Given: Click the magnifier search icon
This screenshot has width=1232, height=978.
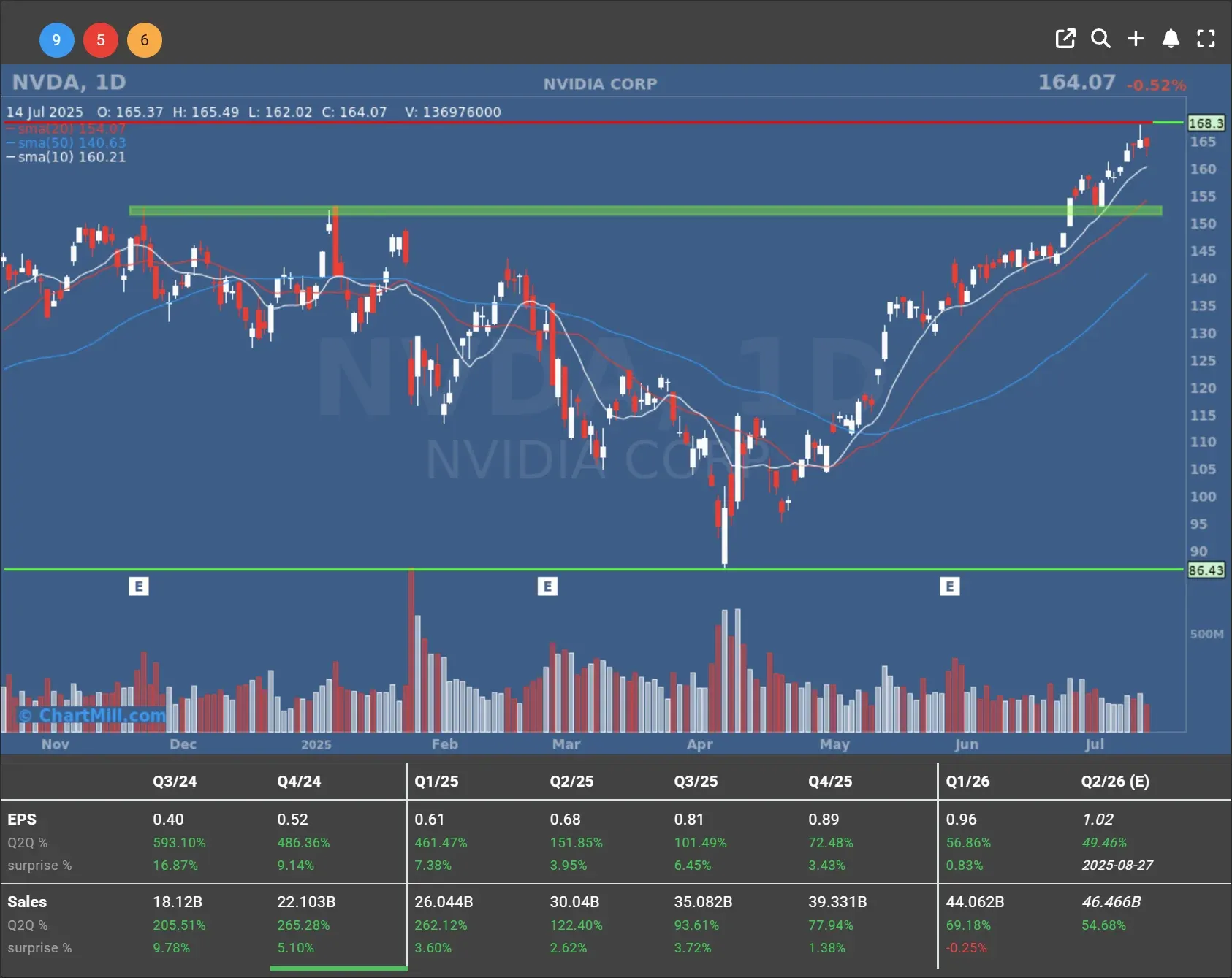Looking at the screenshot, I should (1100, 39).
